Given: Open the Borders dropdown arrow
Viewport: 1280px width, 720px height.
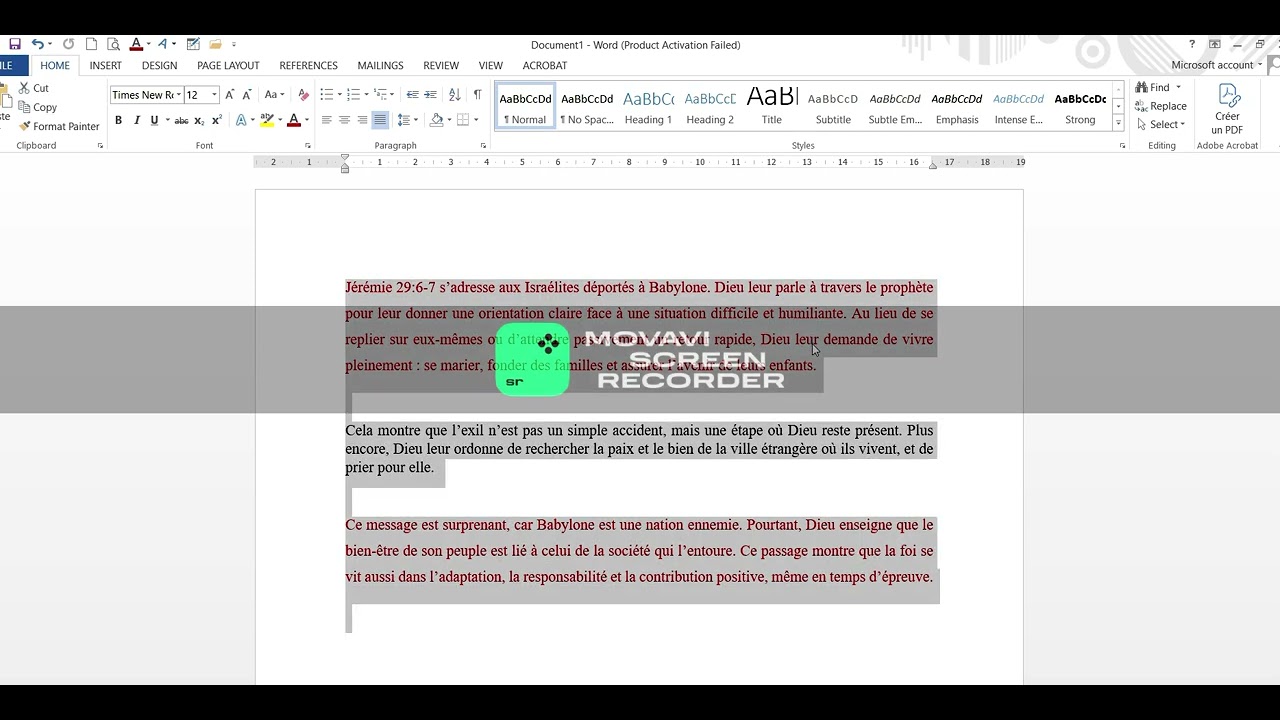Looking at the screenshot, I should click(476, 120).
